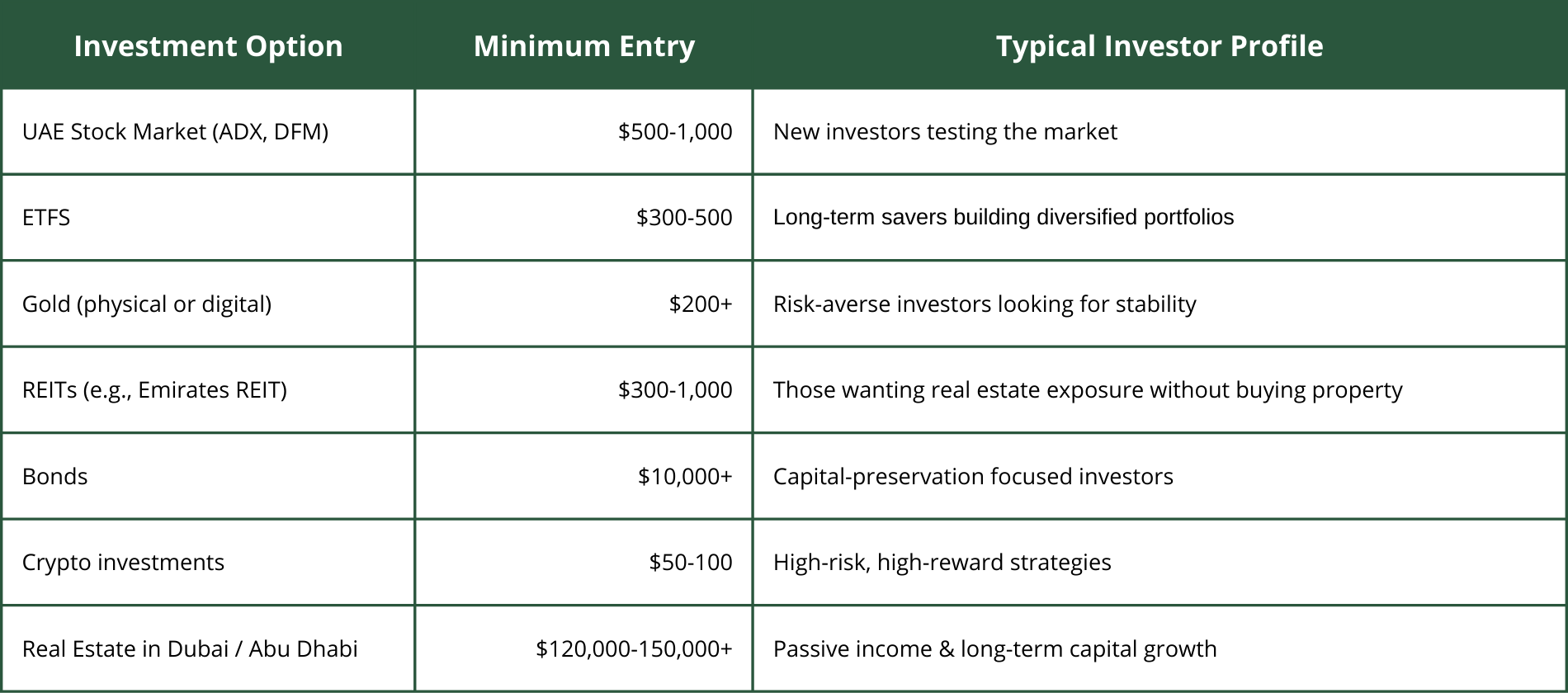Select the ETFS row label
This screenshot has width=1568, height=693.
click(x=46, y=218)
